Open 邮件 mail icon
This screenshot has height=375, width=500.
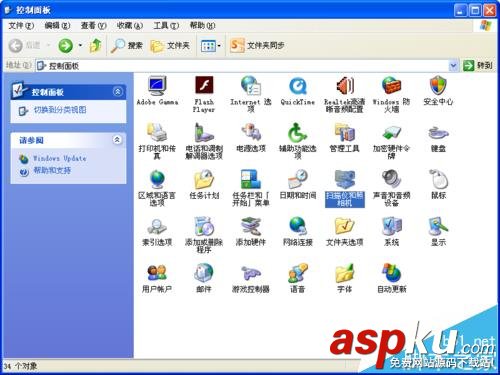204,273
